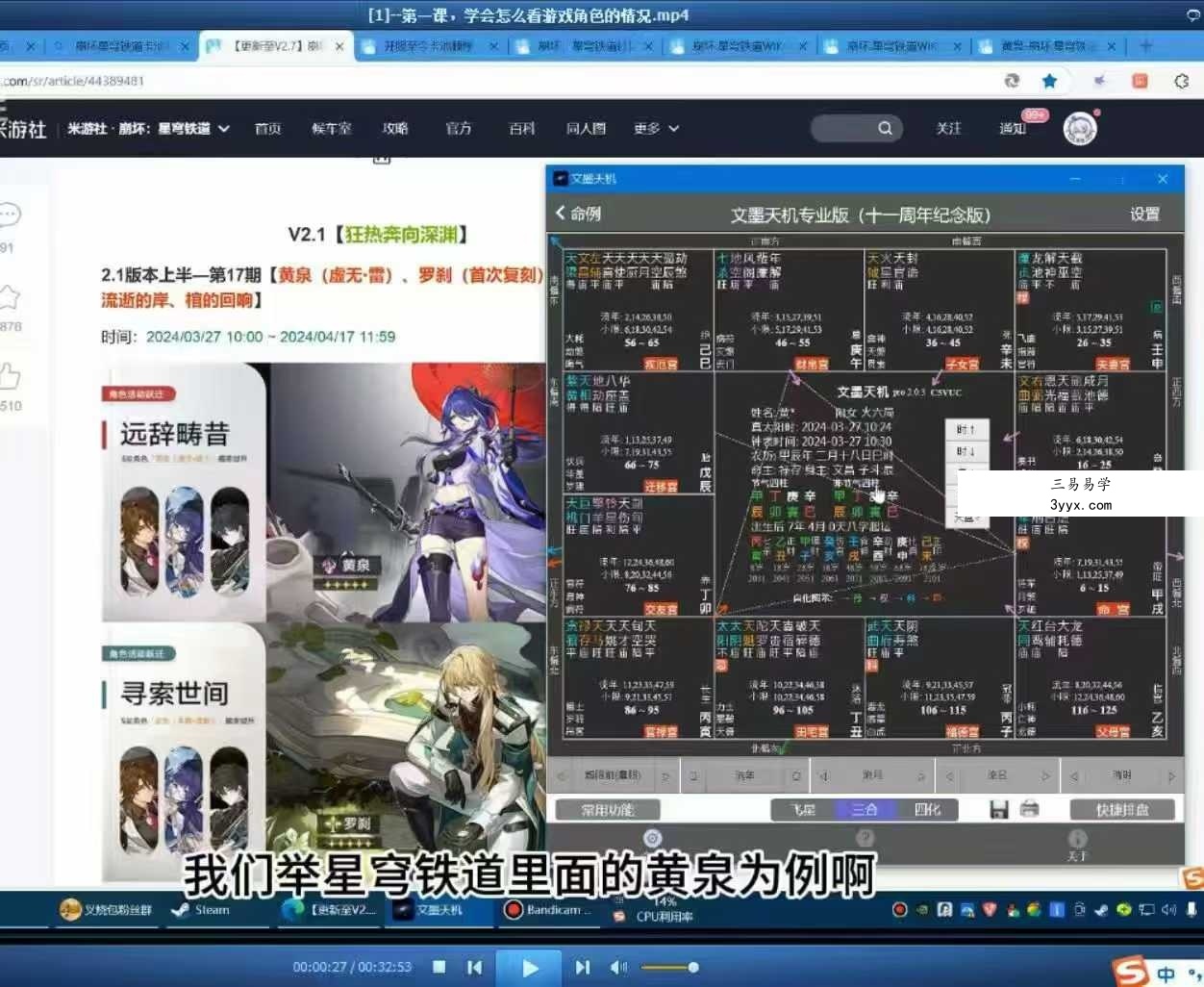Mute the video player with its speaker icon

(619, 967)
